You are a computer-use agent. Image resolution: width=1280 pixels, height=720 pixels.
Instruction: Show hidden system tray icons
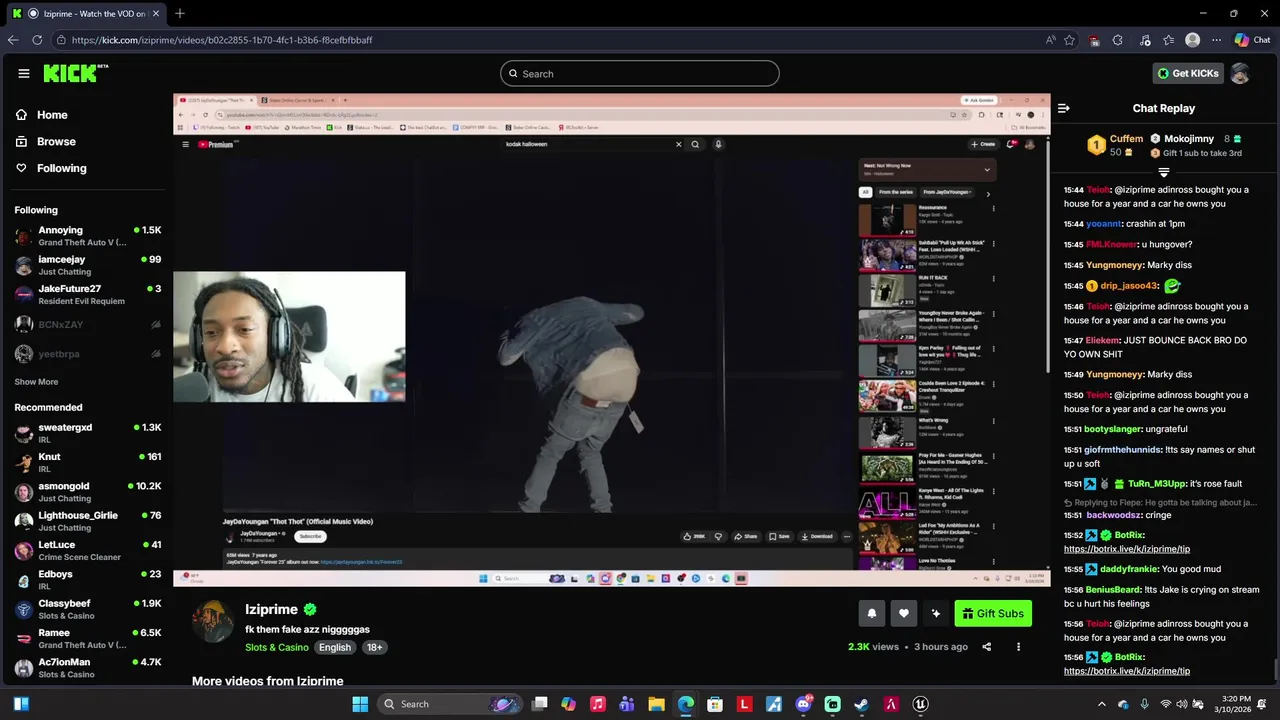click(x=1102, y=704)
